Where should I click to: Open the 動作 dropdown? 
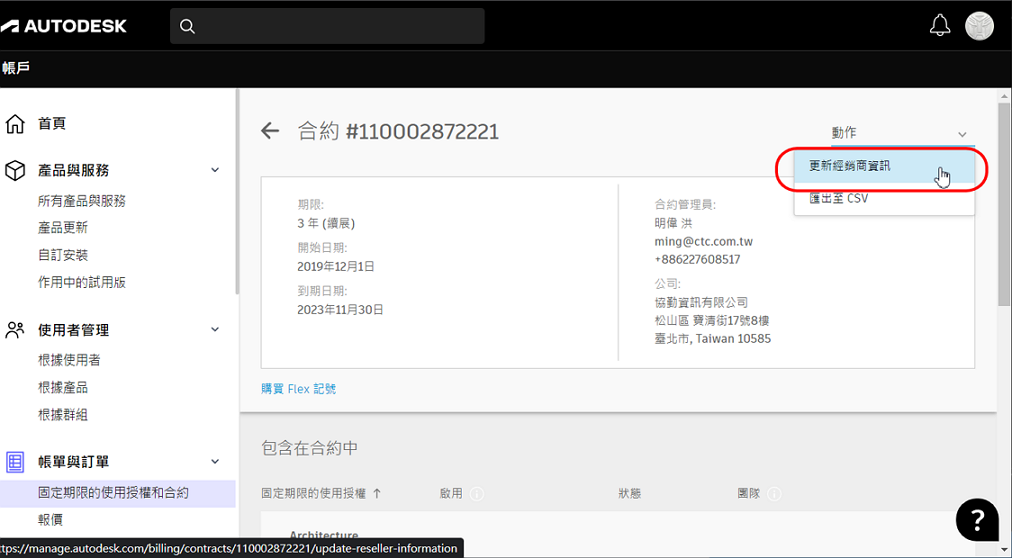pos(902,133)
